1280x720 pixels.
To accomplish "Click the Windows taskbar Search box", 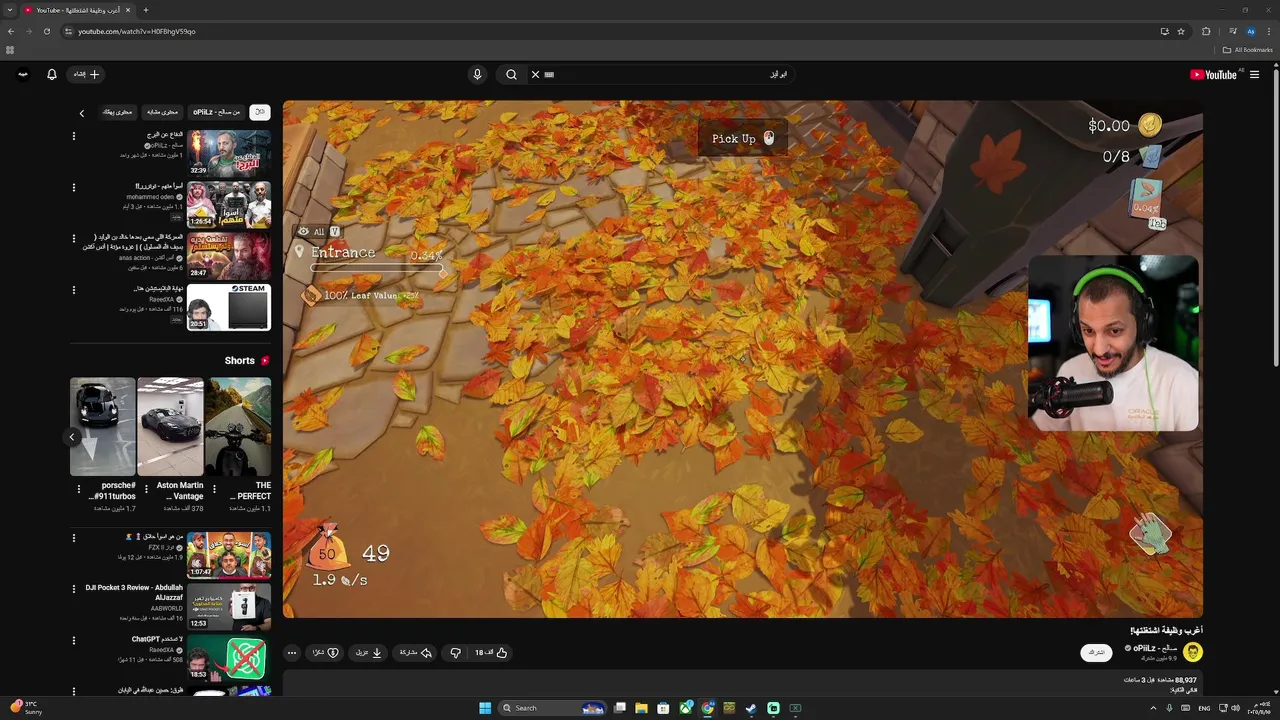I will pos(553,708).
